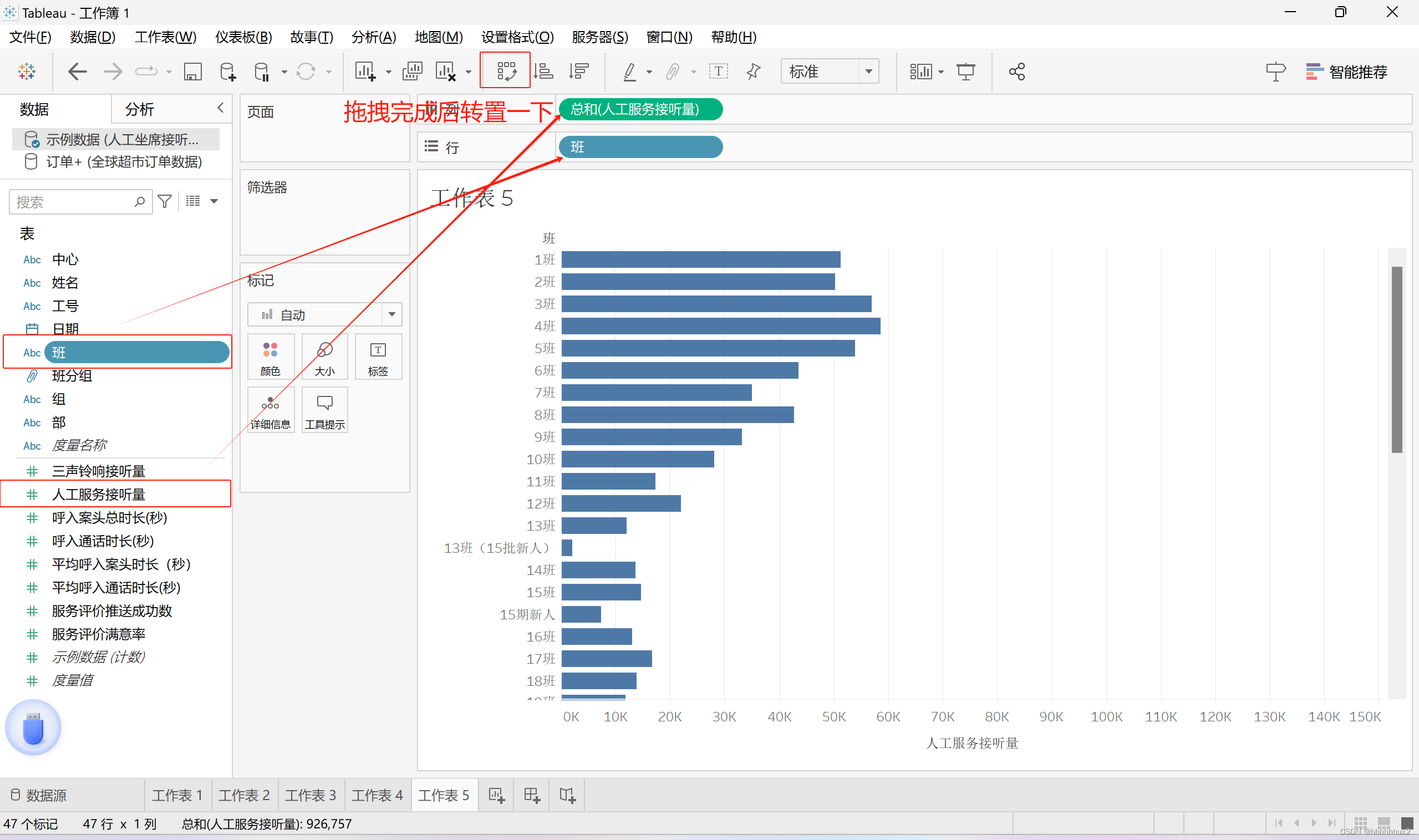The image size is (1419, 840).
Task: Click the new data source icon
Action: [227, 72]
